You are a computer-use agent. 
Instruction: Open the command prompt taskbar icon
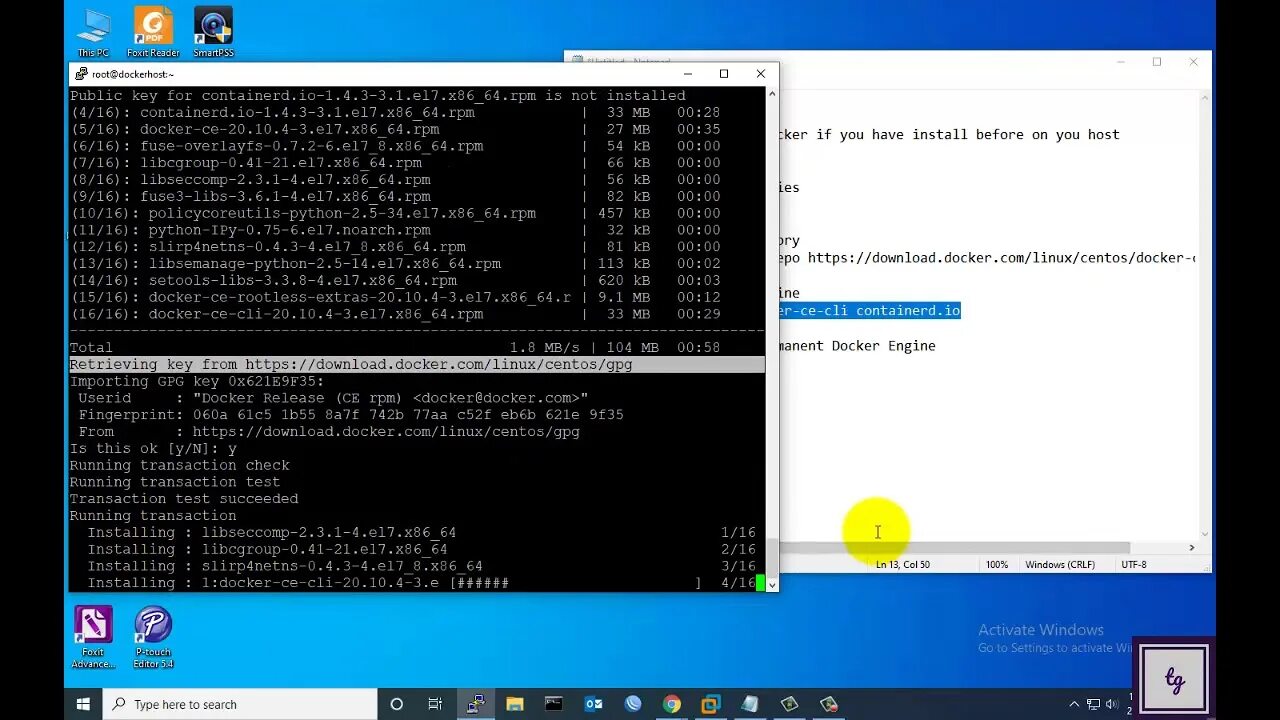pos(553,704)
